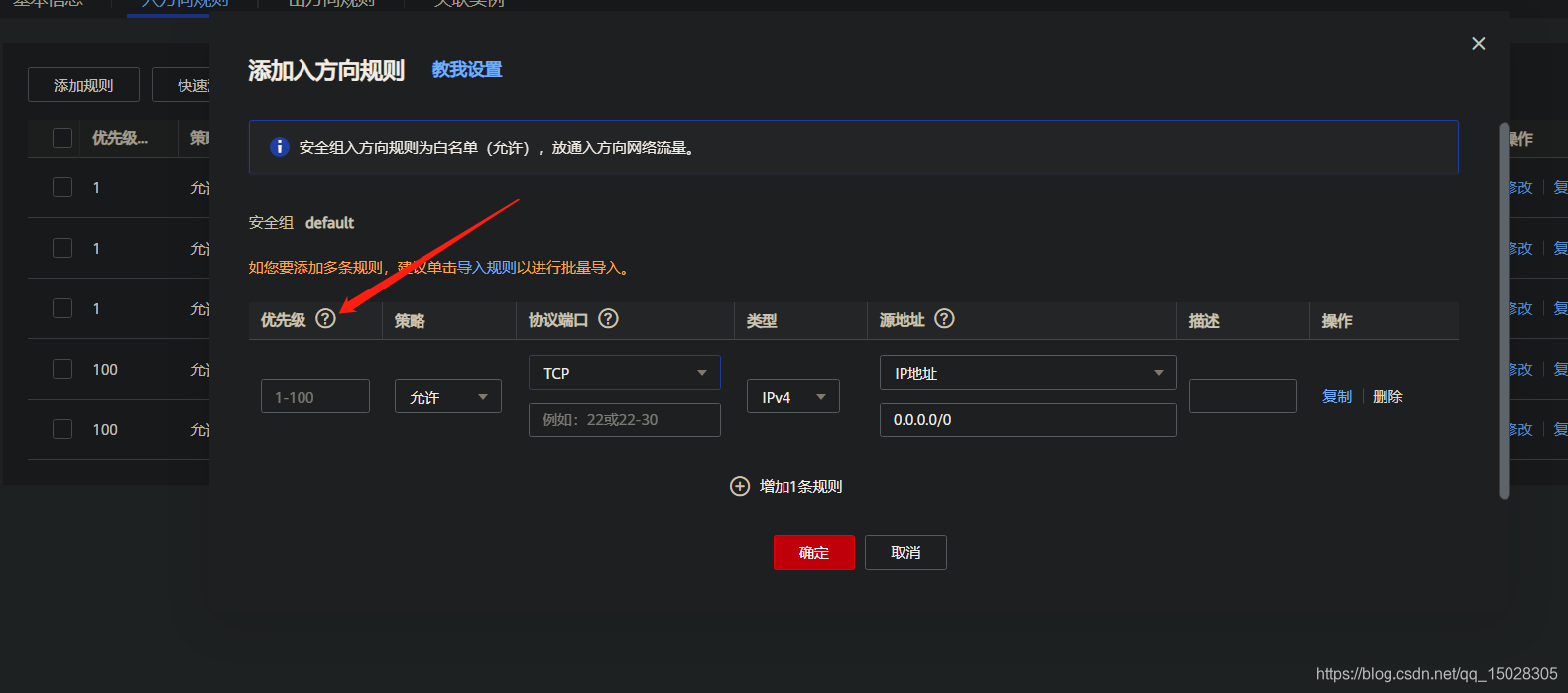This screenshot has width=1568, height=693.
Task: Click the dialog's vertical scrollbar
Action: click(1504, 310)
